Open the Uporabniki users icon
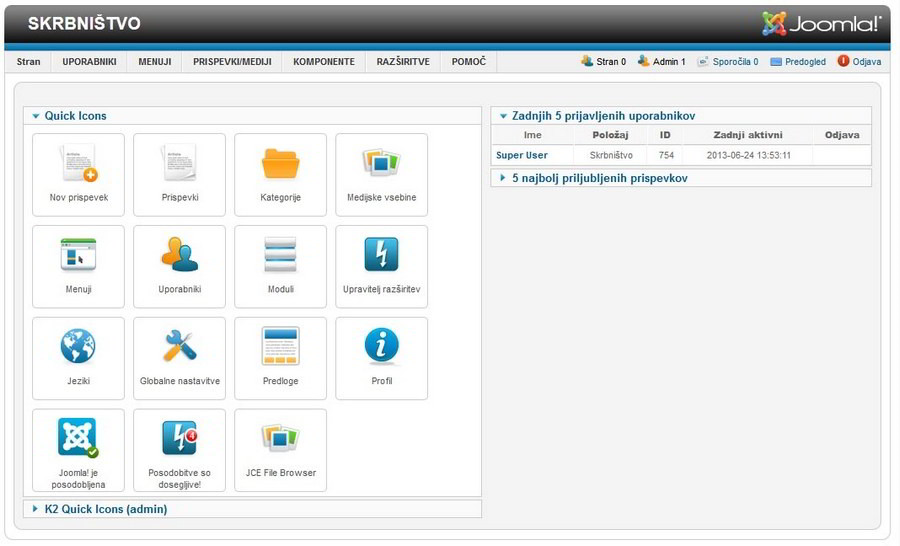Screen dimensions: 900x546 pyautogui.click(x=179, y=266)
